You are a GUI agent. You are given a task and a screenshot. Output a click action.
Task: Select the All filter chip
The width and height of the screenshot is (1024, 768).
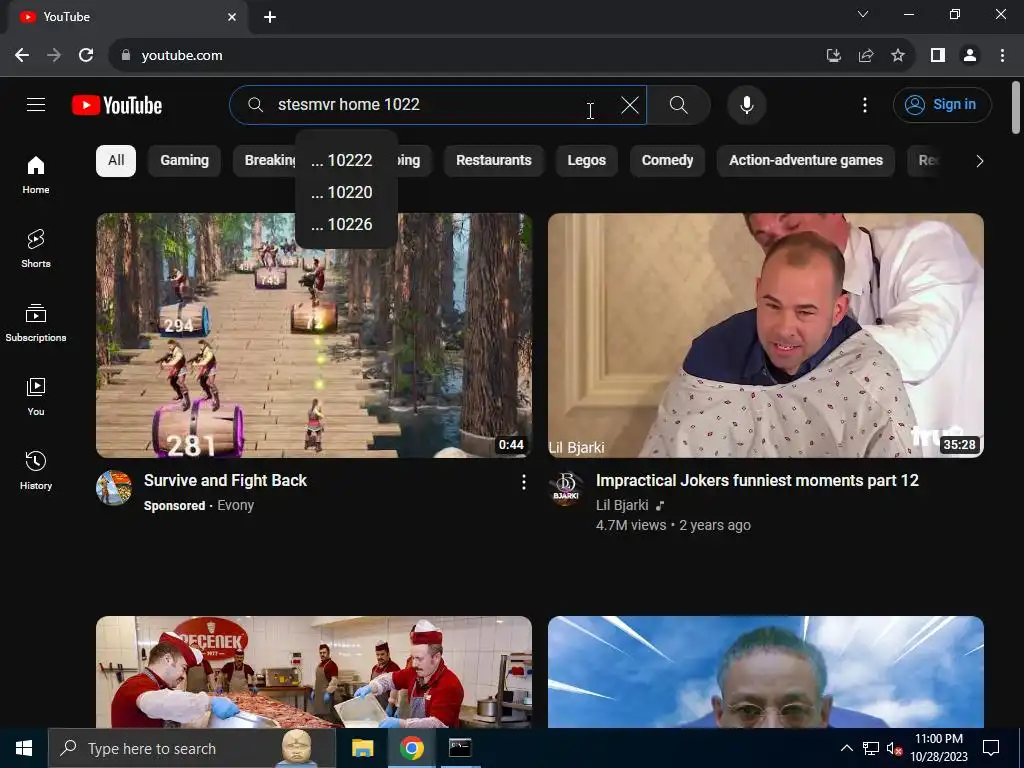(116, 161)
